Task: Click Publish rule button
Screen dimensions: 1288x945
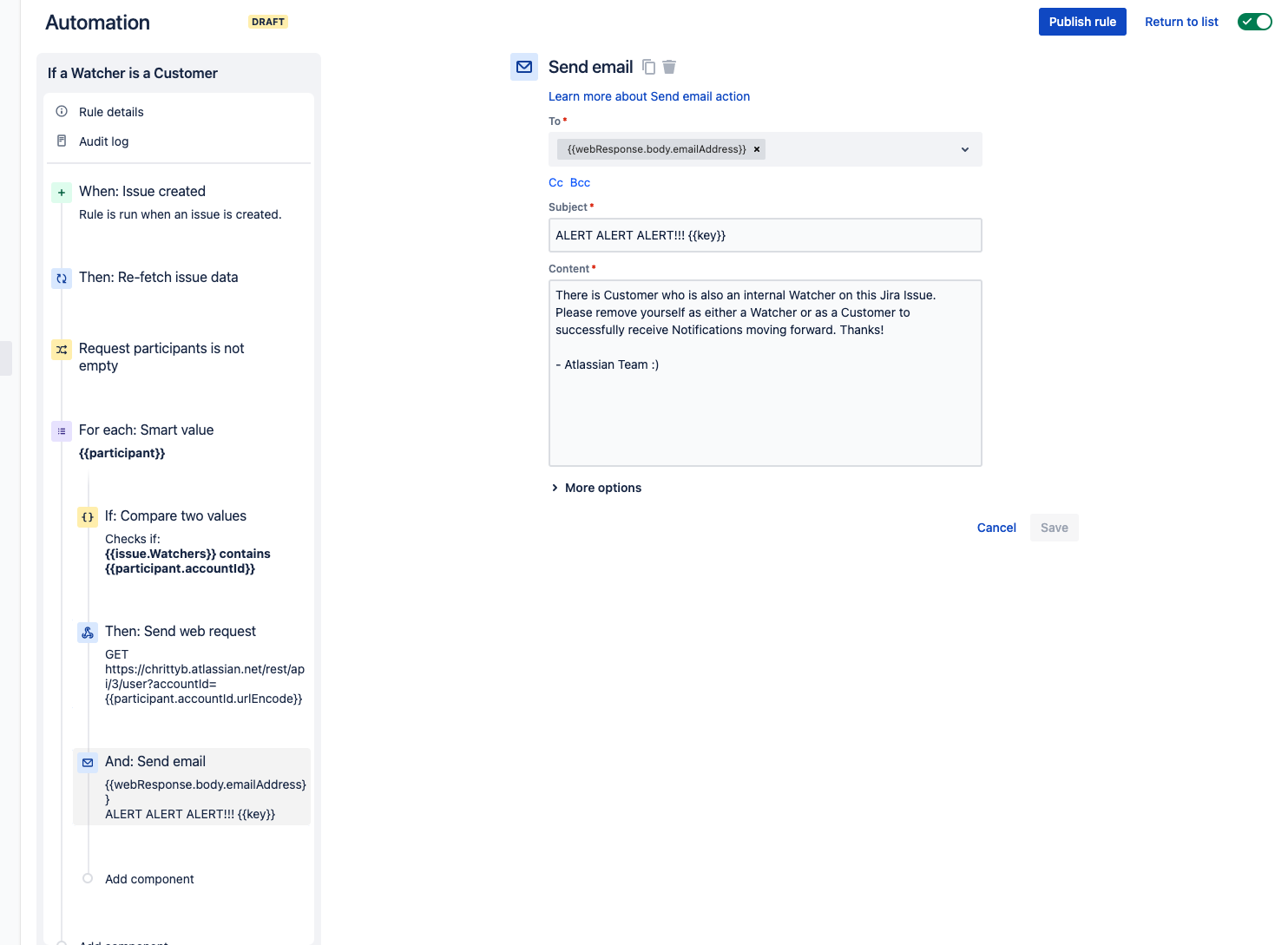Action: [x=1082, y=22]
